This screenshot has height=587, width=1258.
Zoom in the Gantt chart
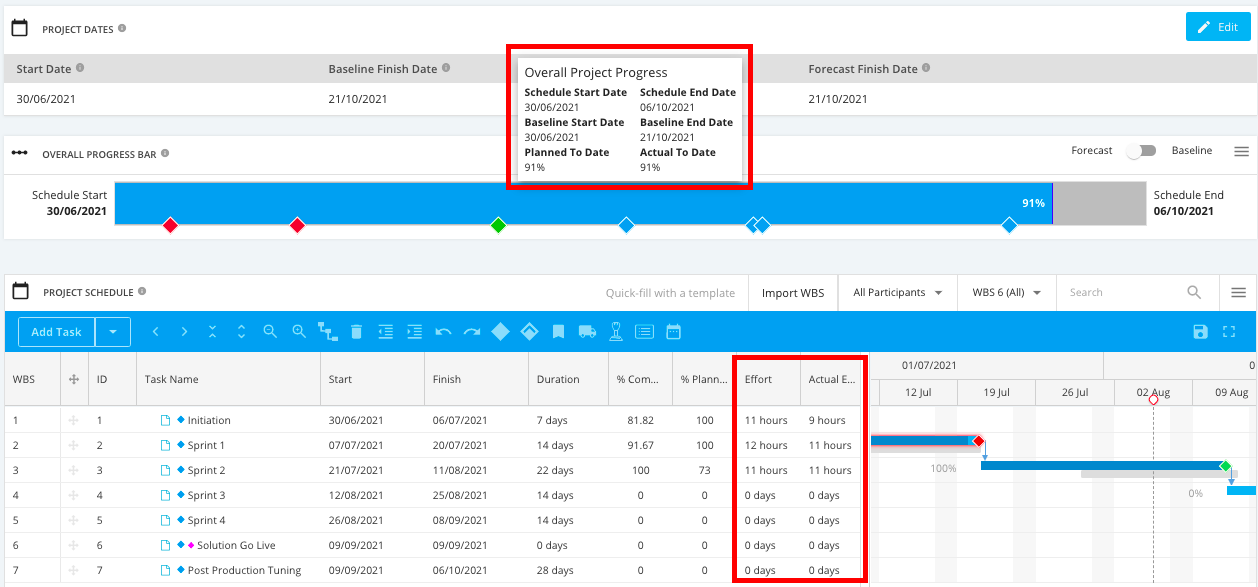pos(298,331)
